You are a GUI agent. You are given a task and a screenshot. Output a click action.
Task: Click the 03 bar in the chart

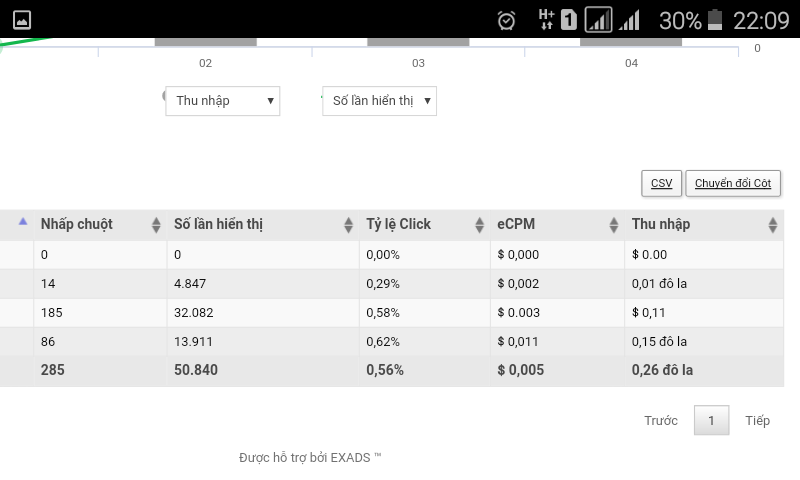(418, 42)
